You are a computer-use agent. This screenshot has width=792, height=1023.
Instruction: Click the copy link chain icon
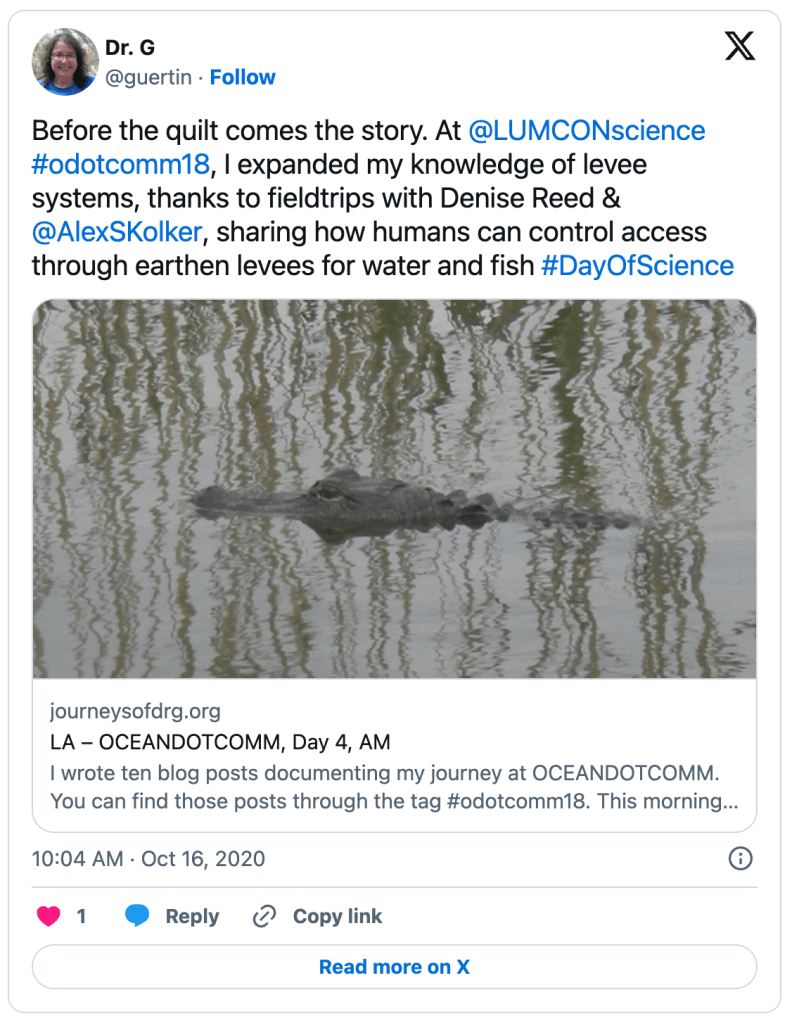264,916
